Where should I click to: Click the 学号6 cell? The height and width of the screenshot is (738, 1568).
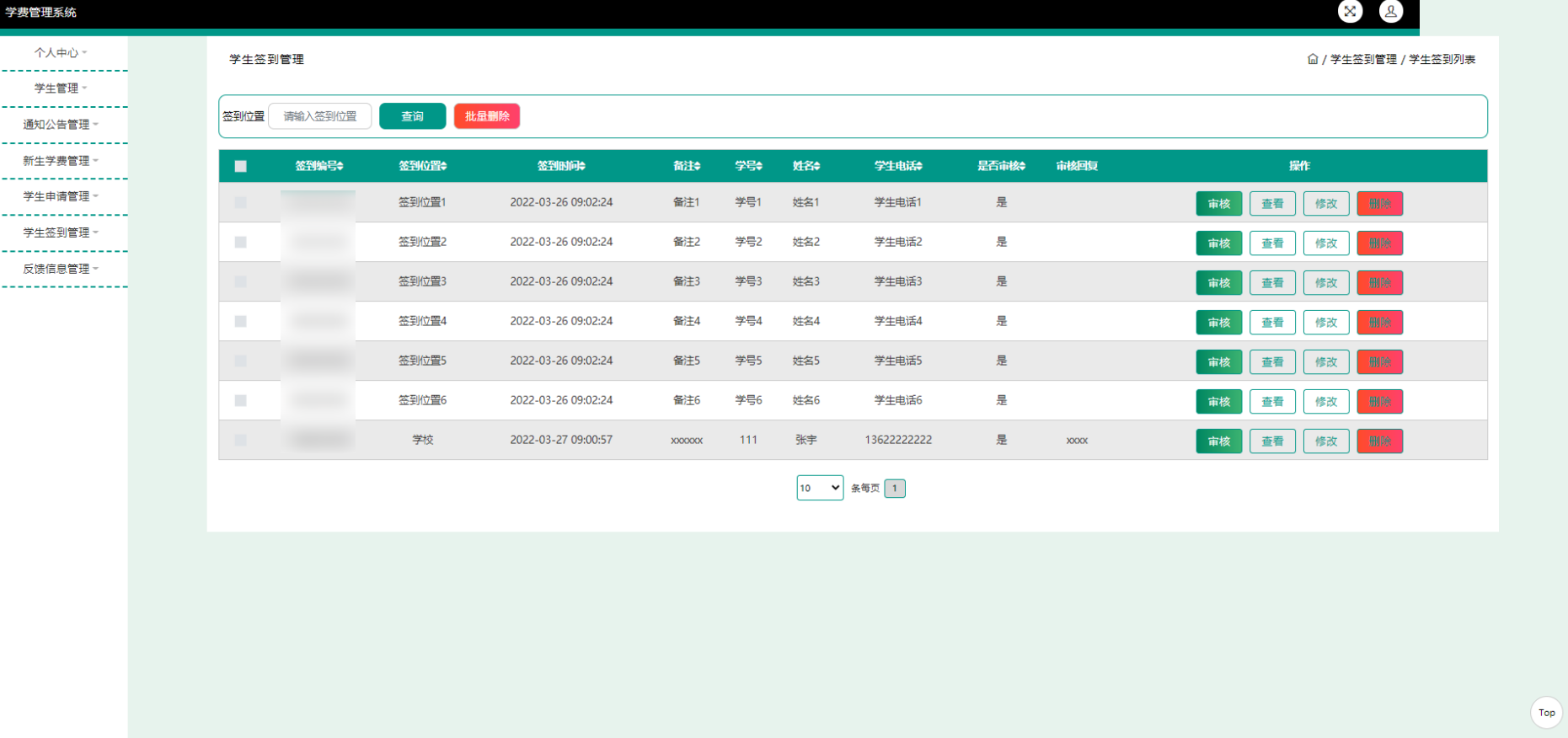[x=748, y=400]
